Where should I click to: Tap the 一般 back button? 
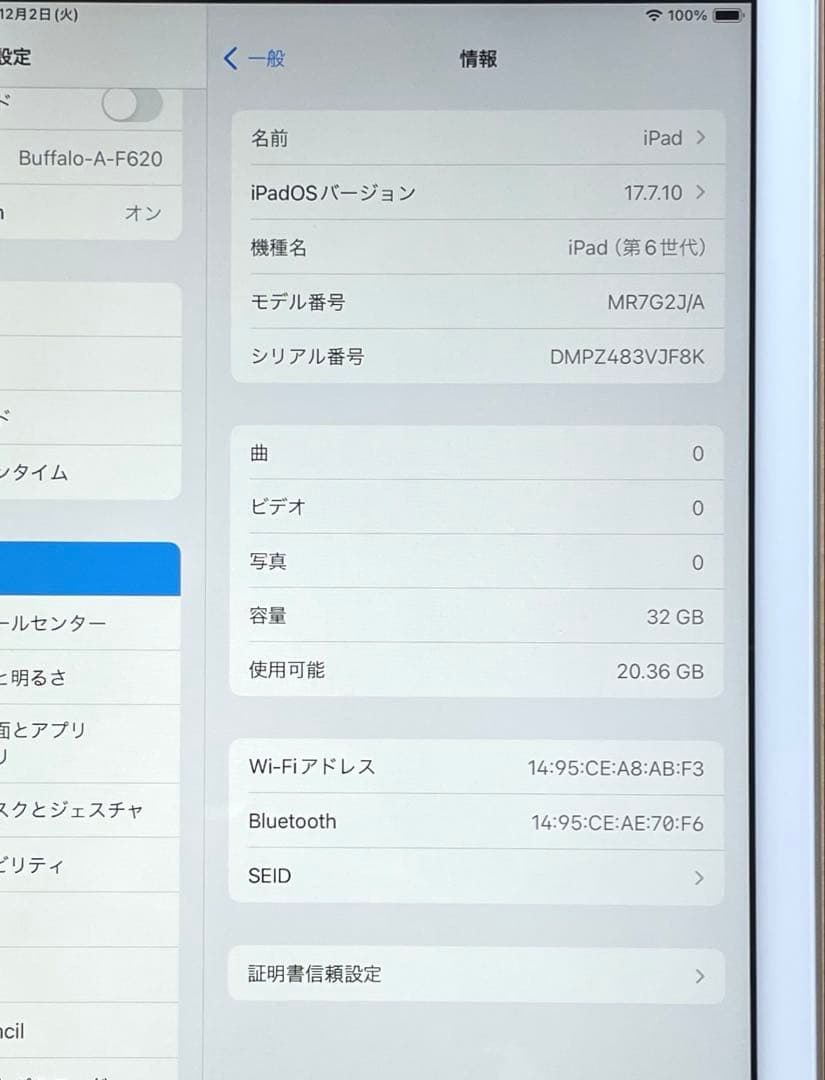[257, 59]
